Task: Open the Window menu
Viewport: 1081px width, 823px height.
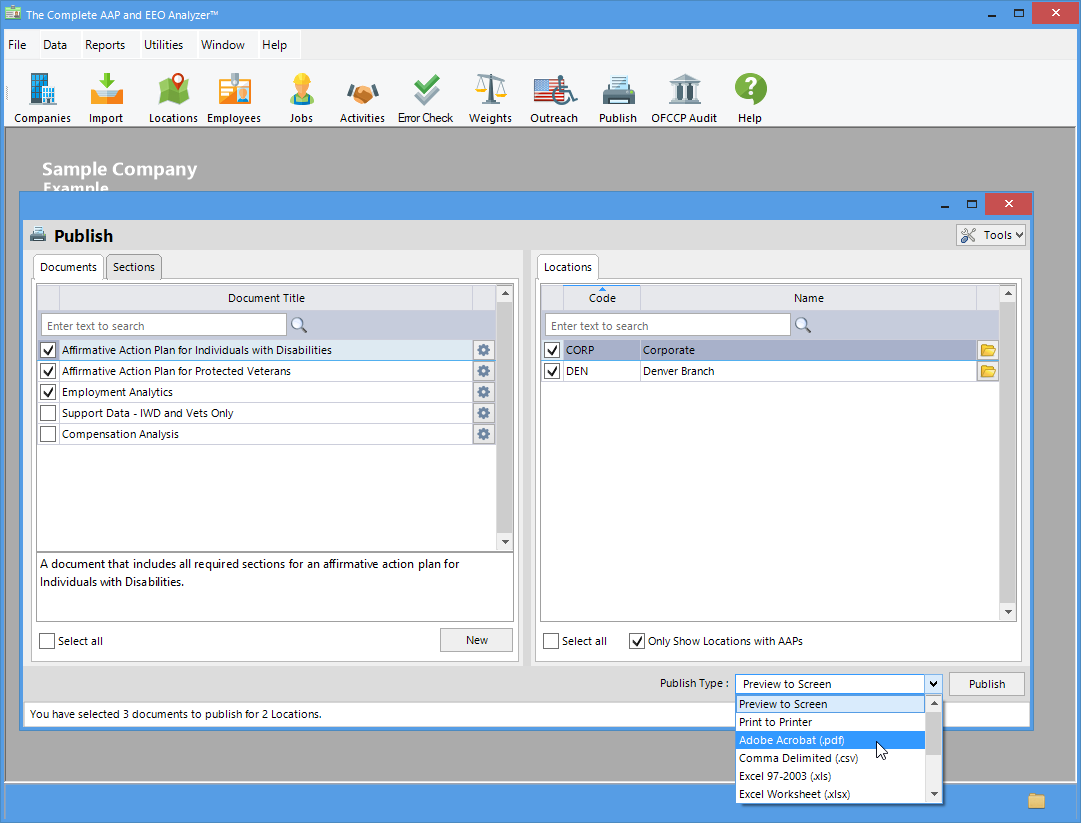Action: [223, 45]
